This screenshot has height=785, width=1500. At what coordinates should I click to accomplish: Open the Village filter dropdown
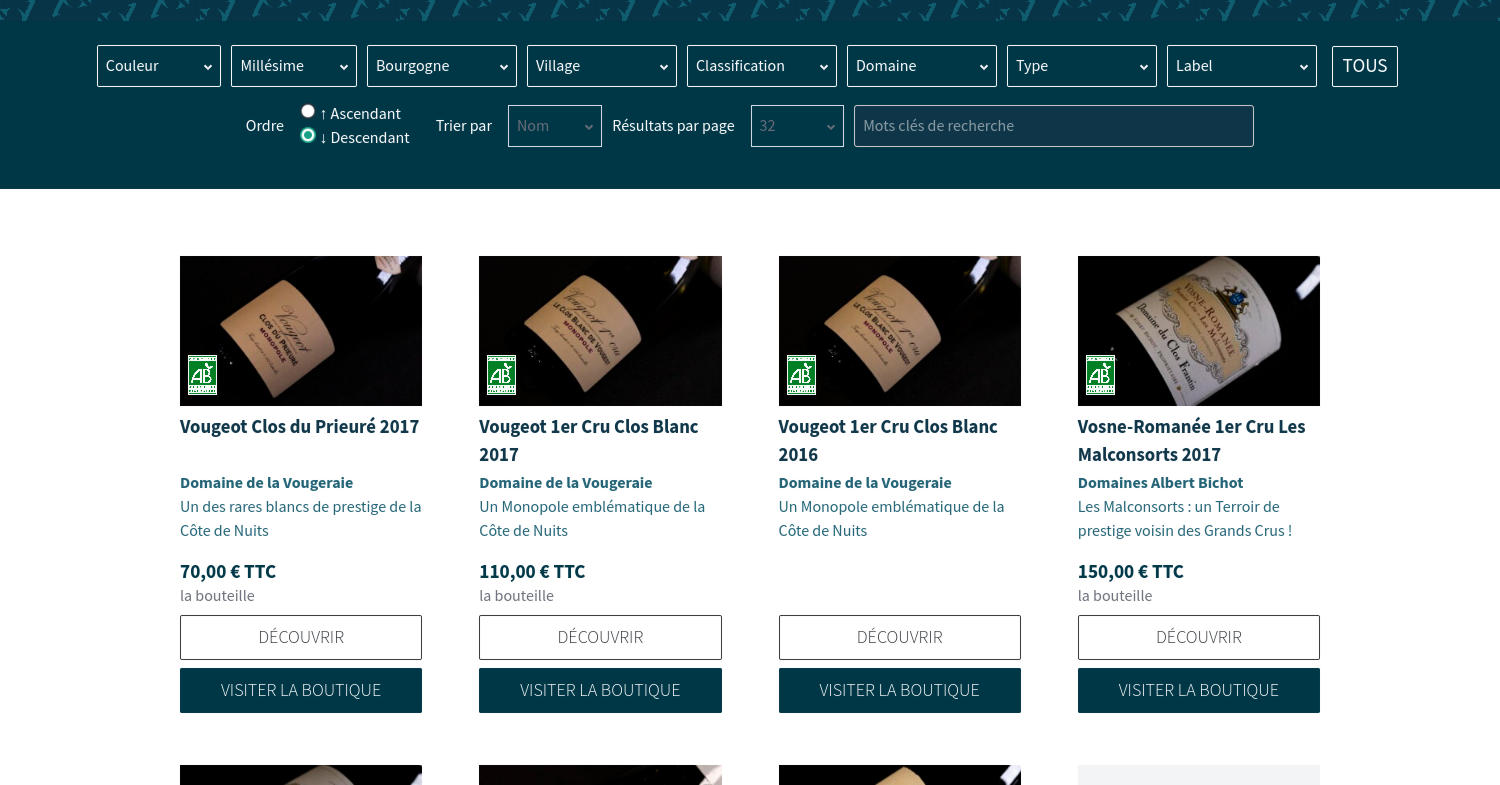tap(602, 66)
